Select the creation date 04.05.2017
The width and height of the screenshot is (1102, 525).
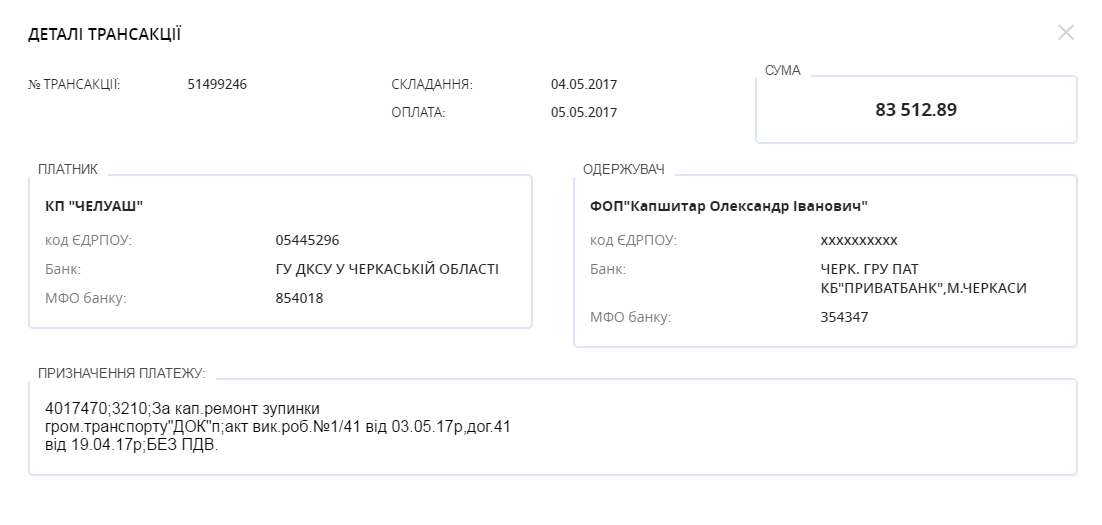[x=584, y=84]
